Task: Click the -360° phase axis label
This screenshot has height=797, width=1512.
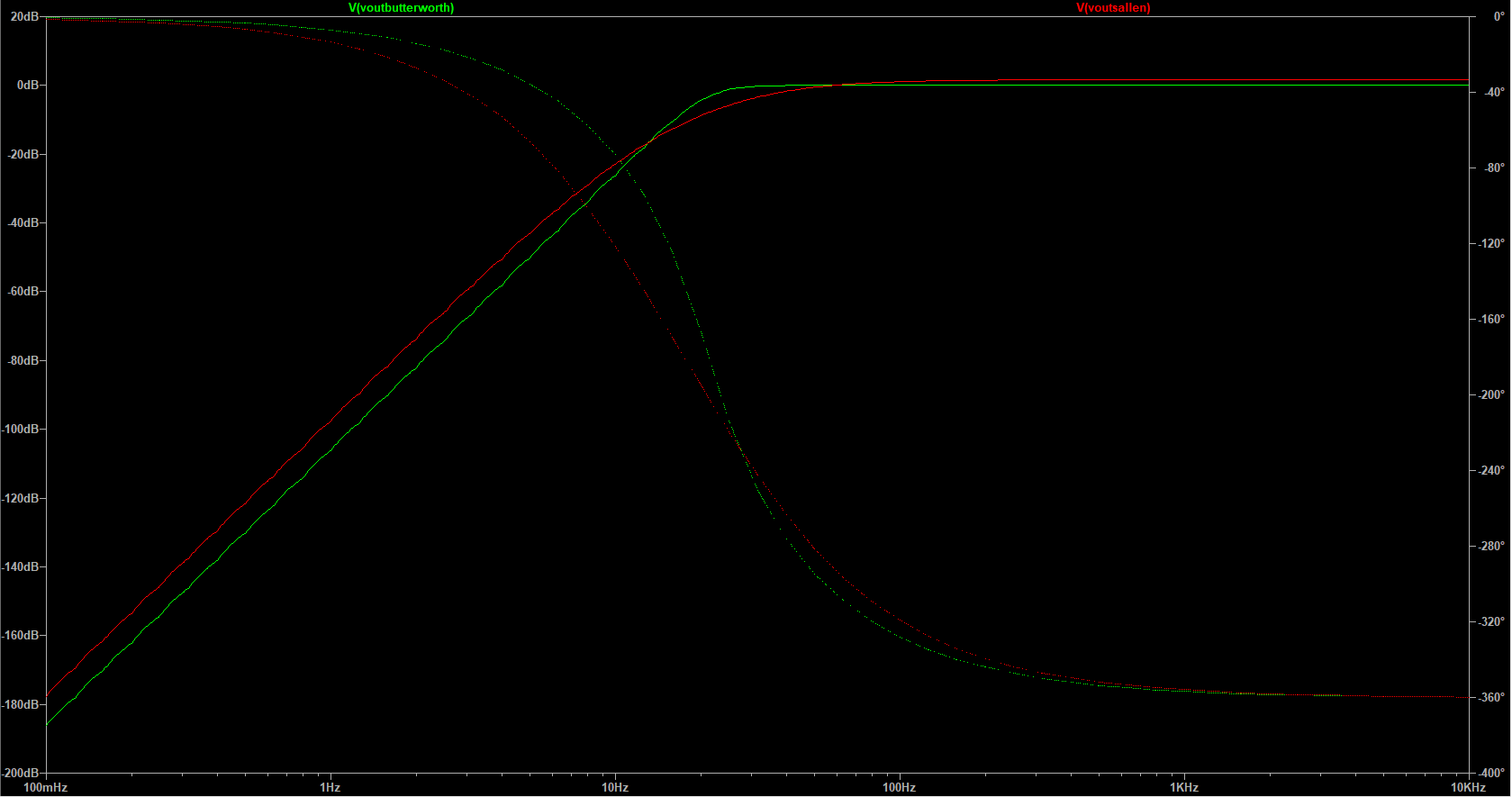Action: pyautogui.click(x=1489, y=697)
